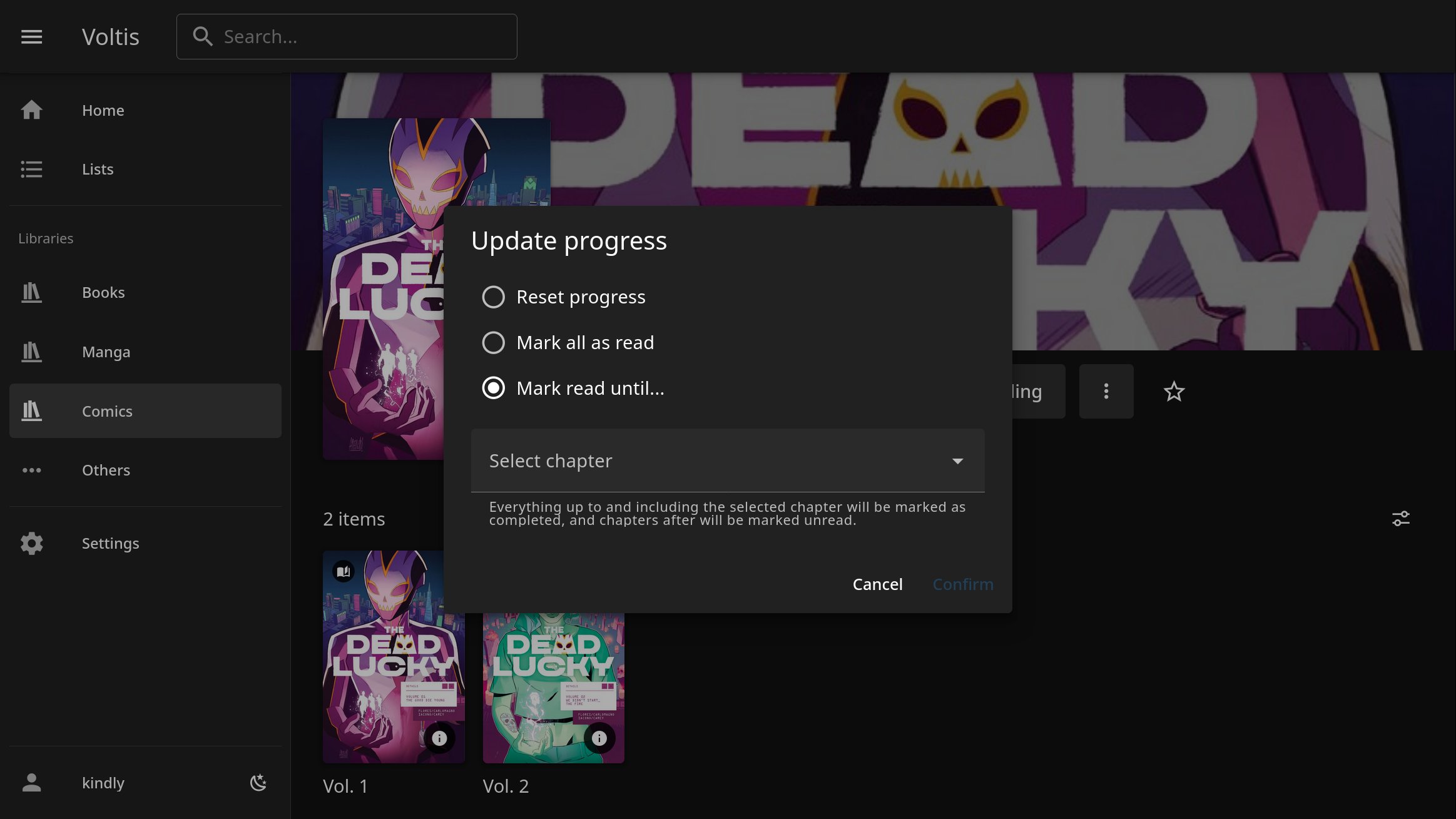Image resolution: width=1456 pixels, height=819 pixels.
Task: Cancel the Update progress dialog
Action: (x=877, y=584)
